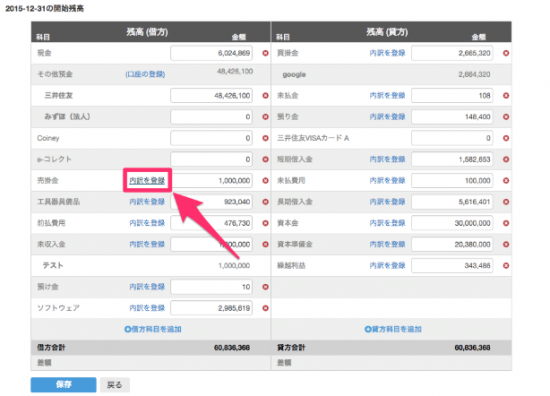Focus the ソフトウェア amount field
550x396 pixels.
[212, 308]
